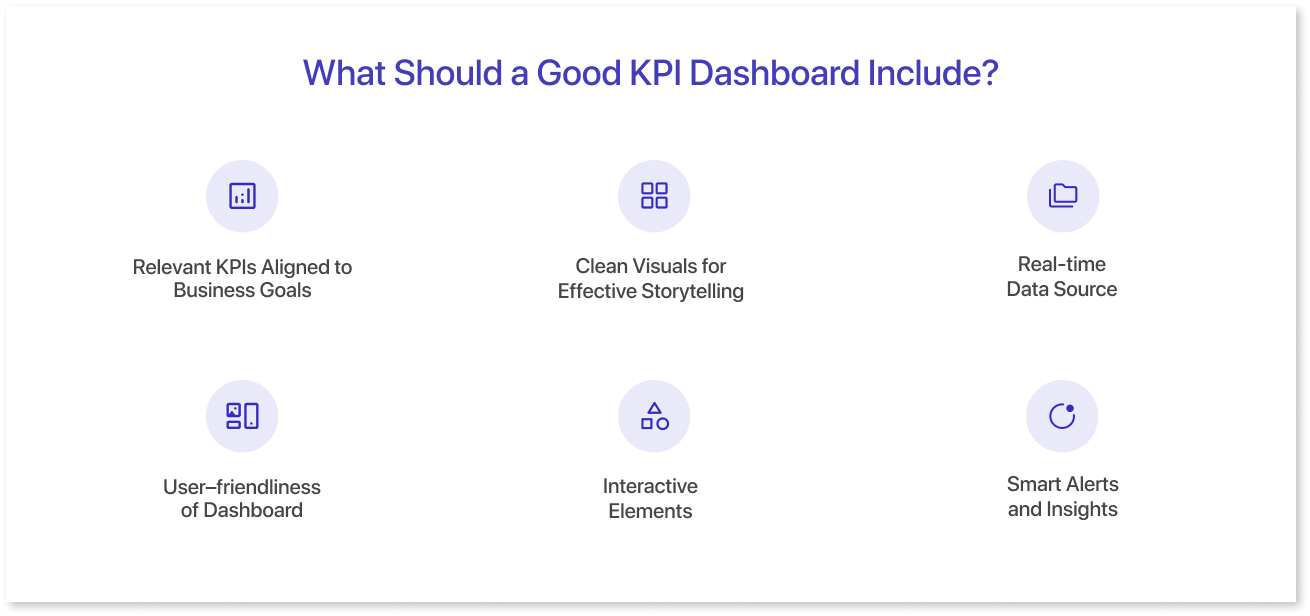Click the devices layout icon above User-friendliness
The width and height of the screenshot is (1310, 616).
pyautogui.click(x=242, y=416)
